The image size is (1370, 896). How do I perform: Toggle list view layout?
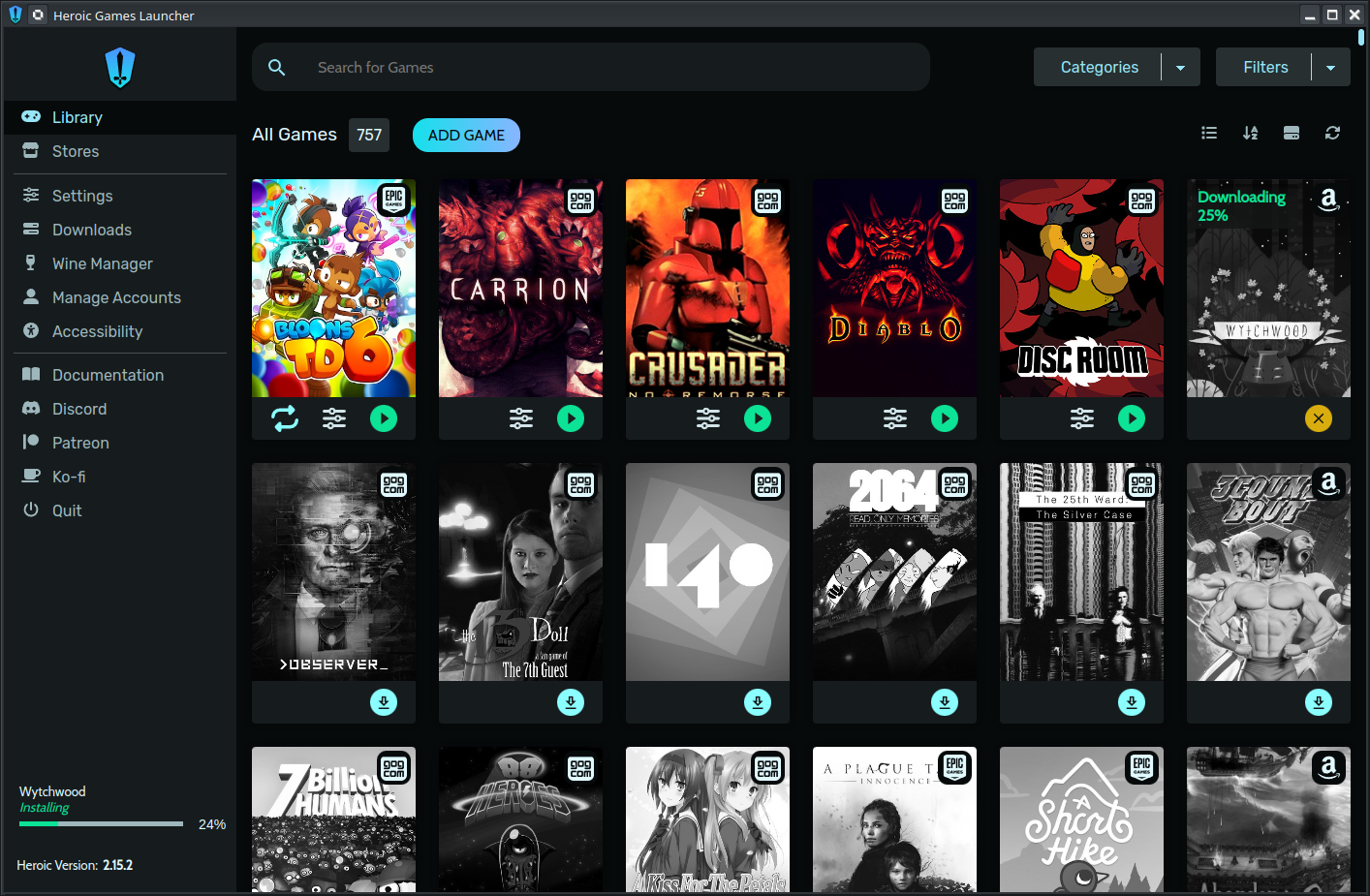pyautogui.click(x=1209, y=133)
